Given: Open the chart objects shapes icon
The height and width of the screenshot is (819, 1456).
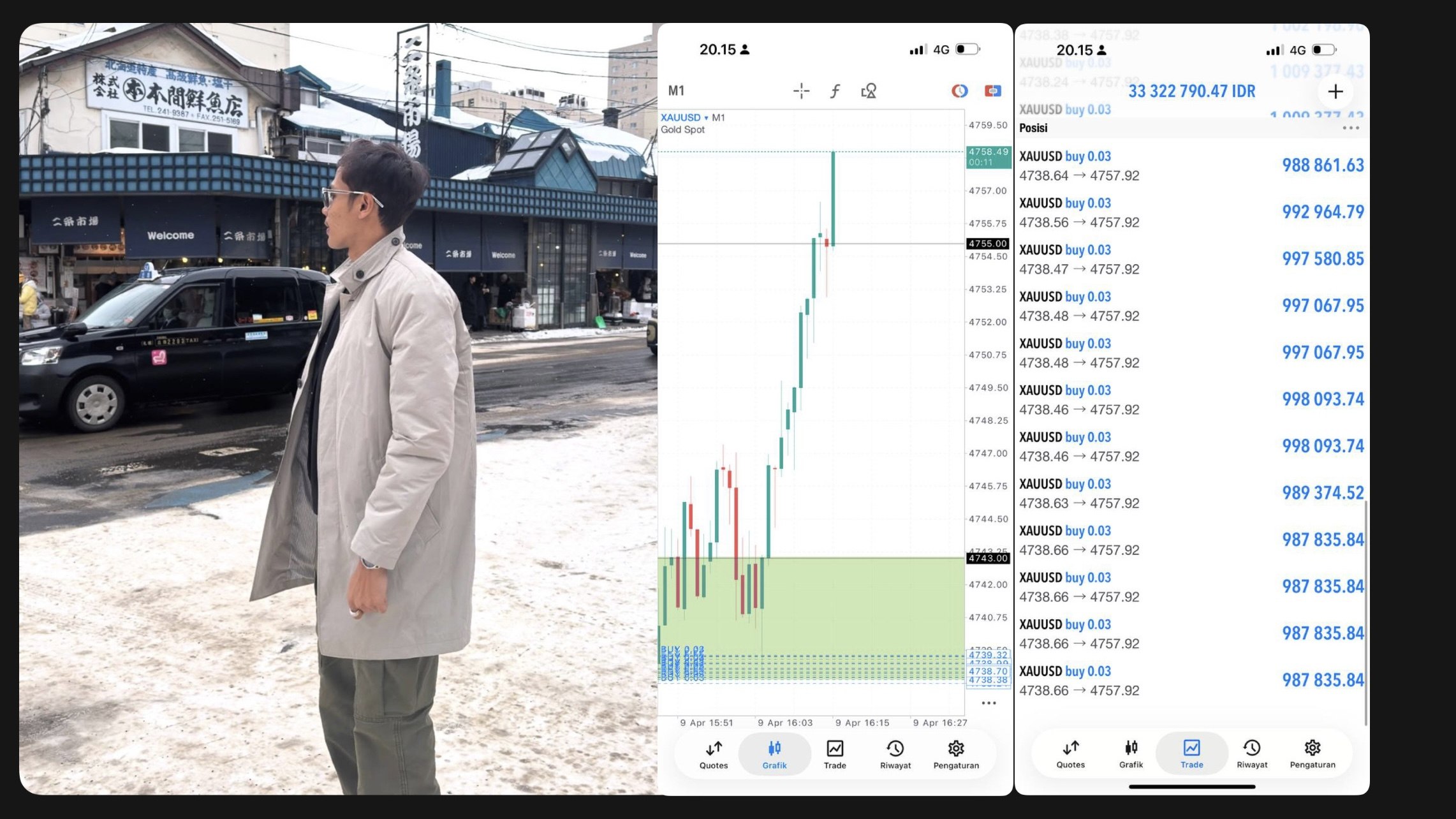Looking at the screenshot, I should click(869, 91).
